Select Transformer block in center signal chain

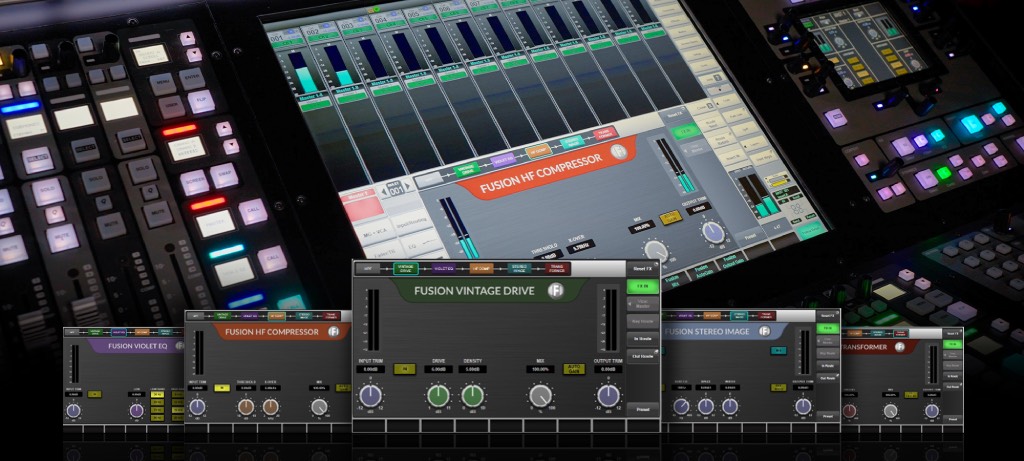coord(557,268)
